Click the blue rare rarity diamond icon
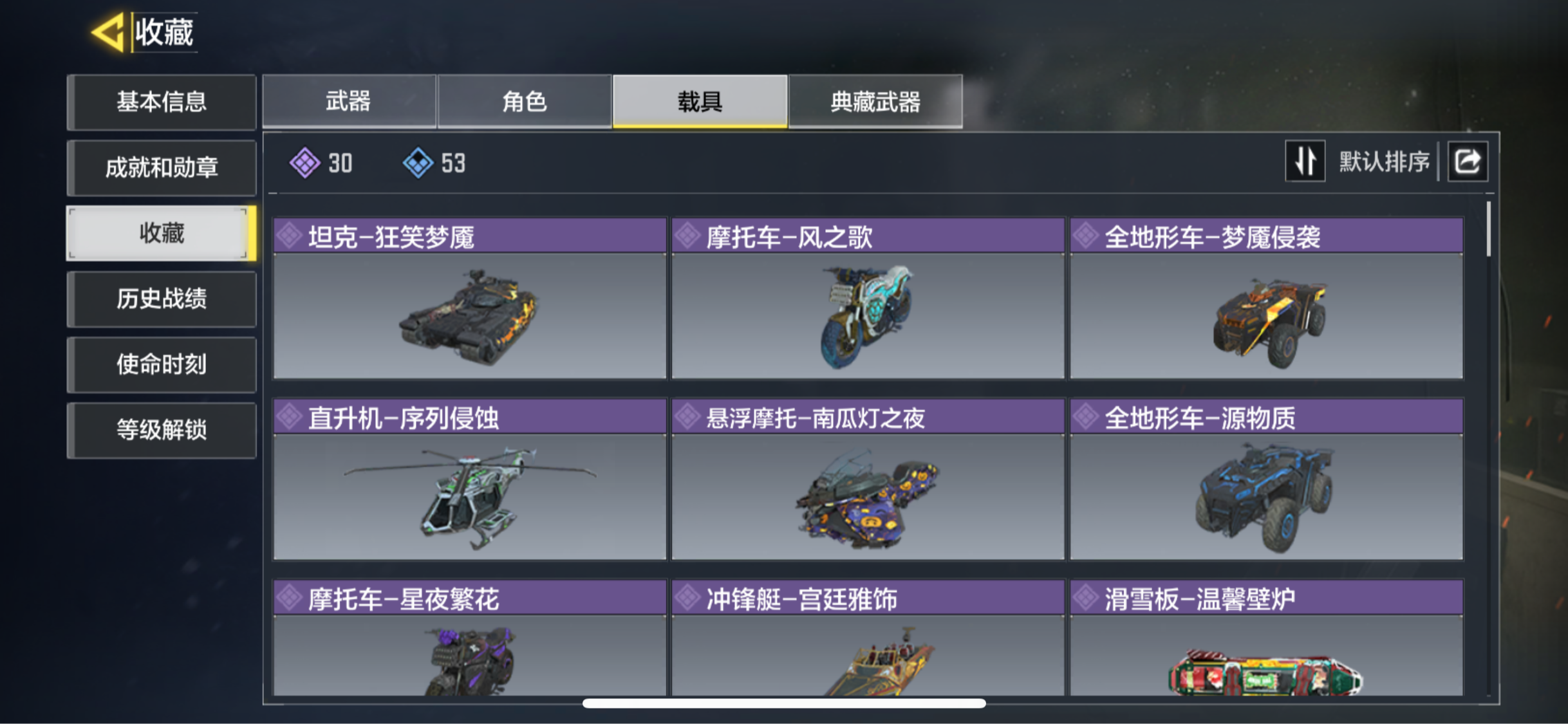 tap(418, 163)
